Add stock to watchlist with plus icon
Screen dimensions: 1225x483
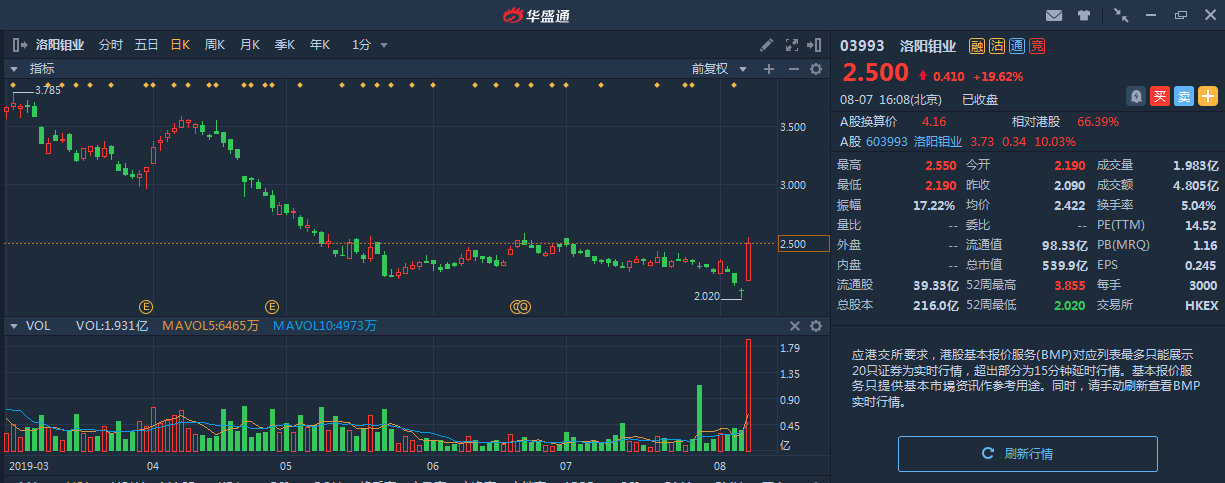click(x=1208, y=96)
